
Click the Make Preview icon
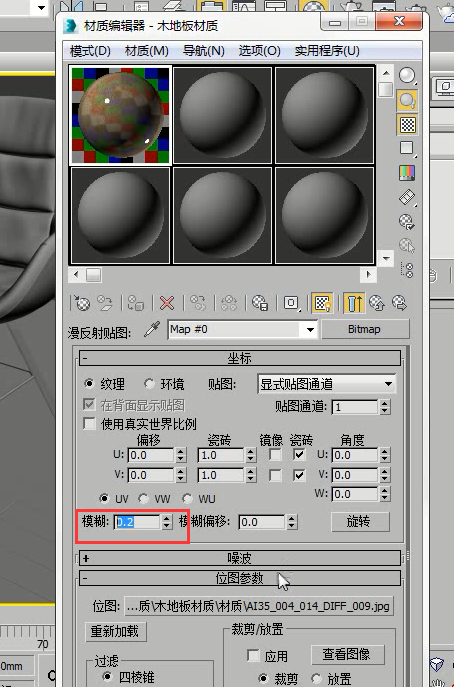(x=407, y=197)
